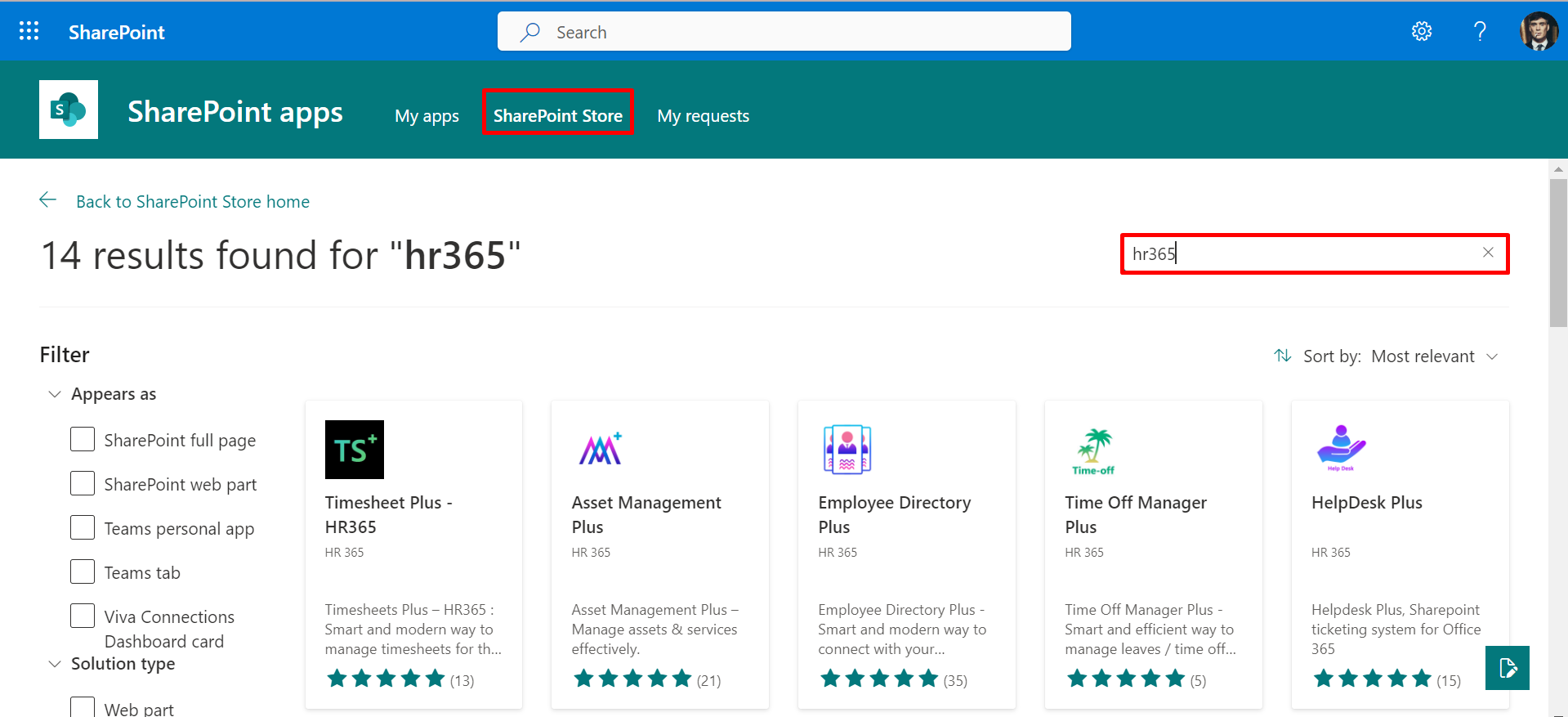Click the magnifier icon in top search
The width and height of the screenshot is (1568, 717).
pos(530,32)
